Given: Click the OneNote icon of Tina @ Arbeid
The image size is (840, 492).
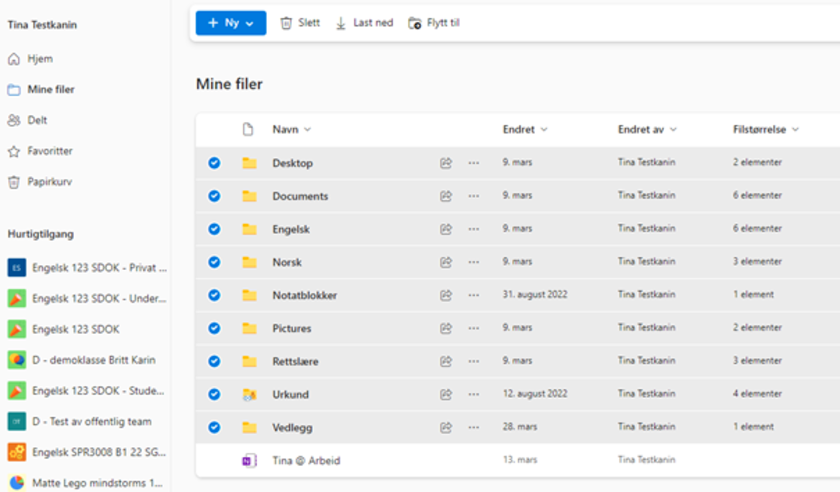Looking at the screenshot, I should tap(249, 460).
